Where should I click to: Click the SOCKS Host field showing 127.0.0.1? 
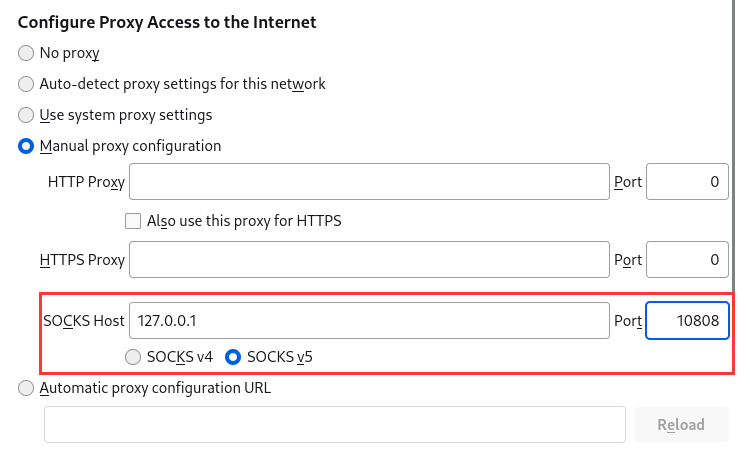[369, 320]
